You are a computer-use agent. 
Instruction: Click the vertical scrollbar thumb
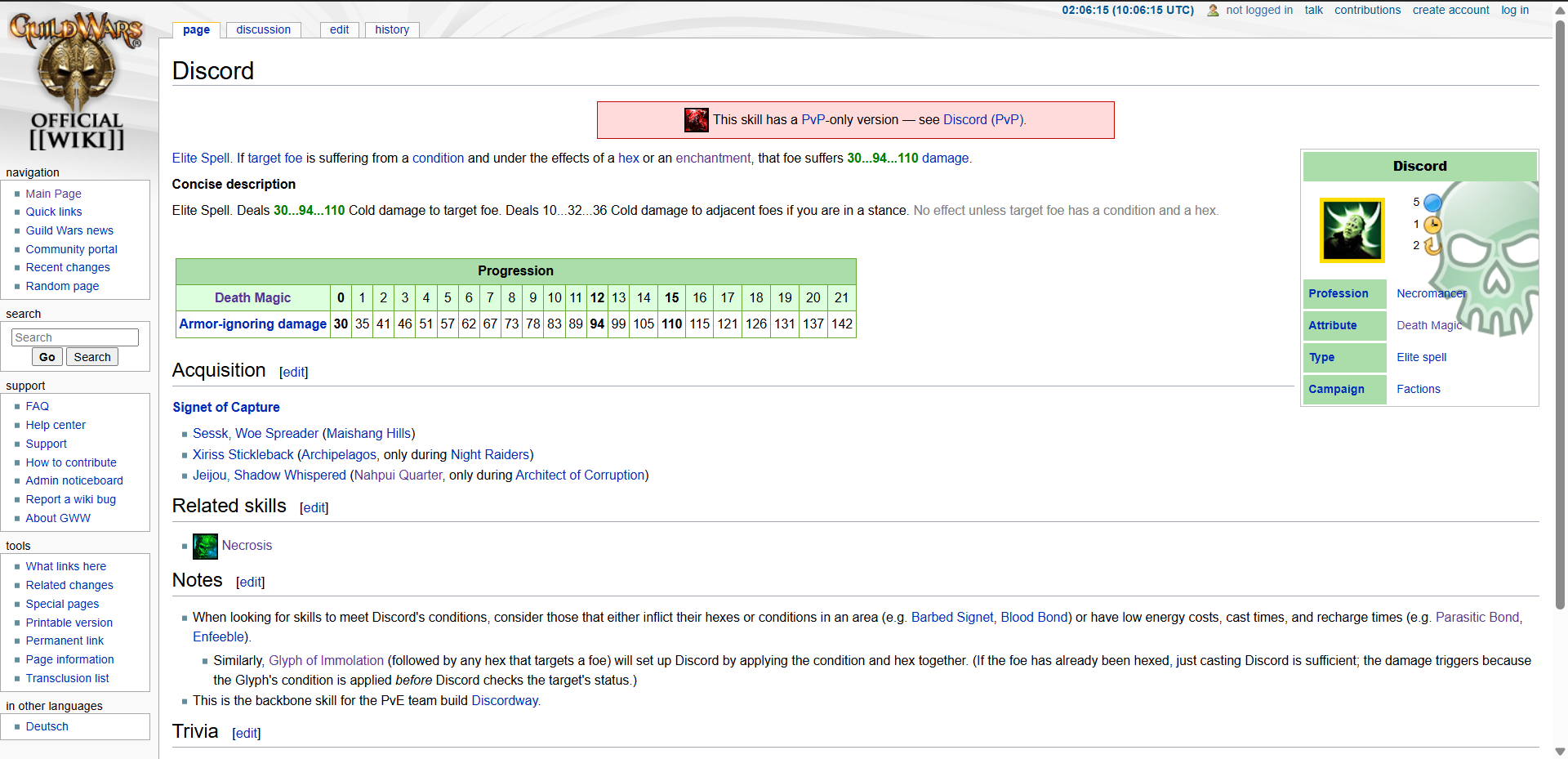[1560, 315]
